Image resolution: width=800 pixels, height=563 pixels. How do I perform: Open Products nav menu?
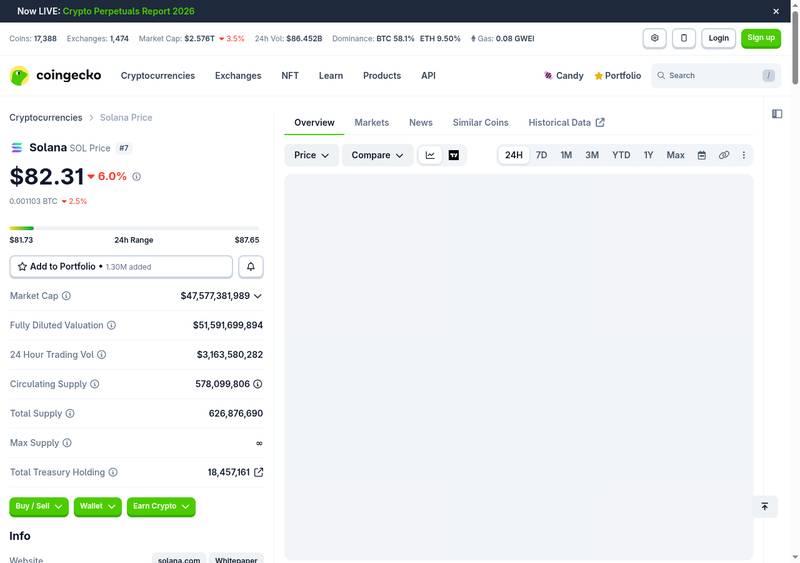tap(382, 76)
